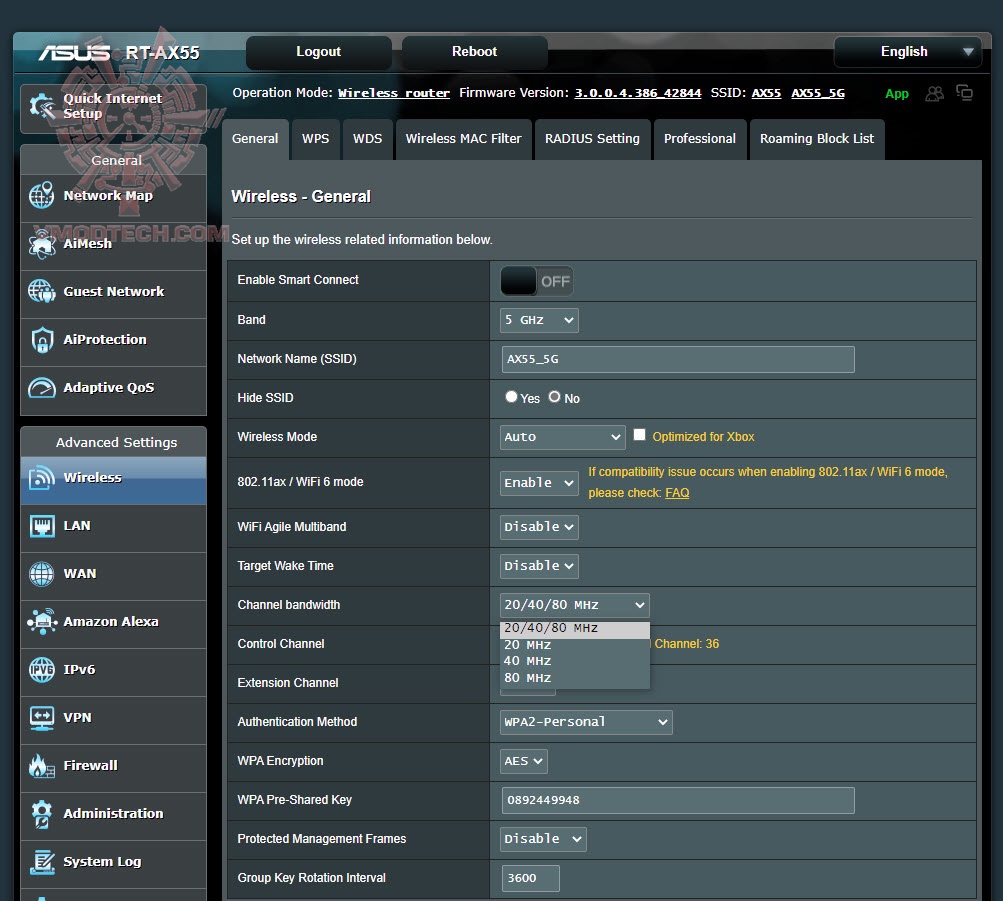Click the Guest Network icon
The image size is (1003, 901).
point(42,292)
